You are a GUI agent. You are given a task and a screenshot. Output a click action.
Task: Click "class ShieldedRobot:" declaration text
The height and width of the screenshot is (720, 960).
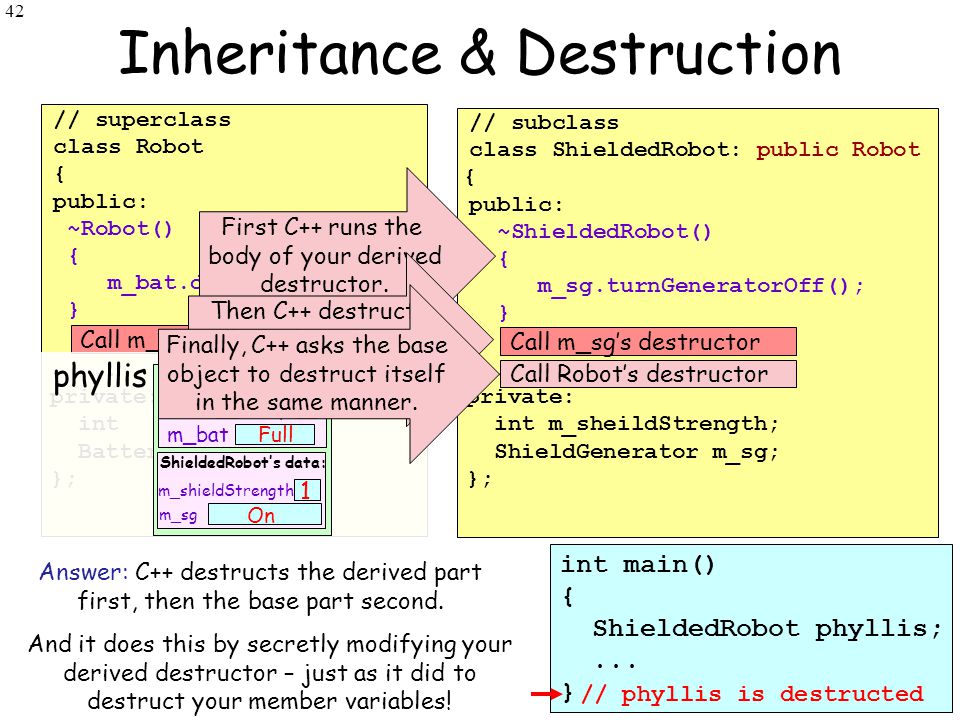[605, 149]
